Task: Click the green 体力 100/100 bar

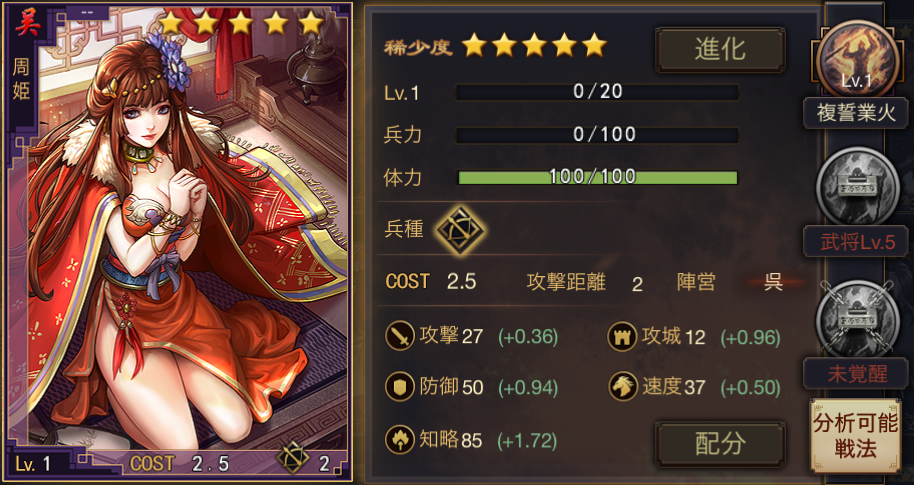Action: (x=597, y=177)
